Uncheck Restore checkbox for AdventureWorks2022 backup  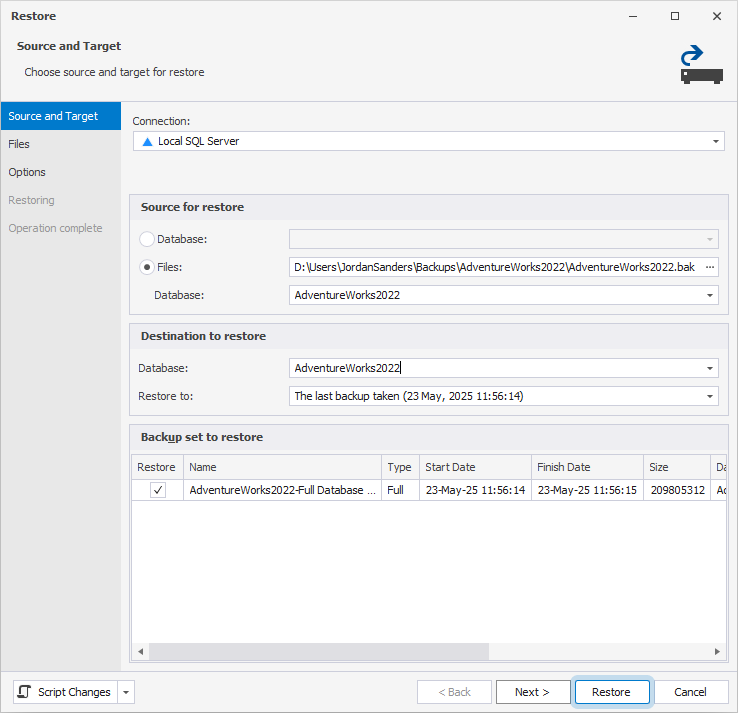(158, 490)
